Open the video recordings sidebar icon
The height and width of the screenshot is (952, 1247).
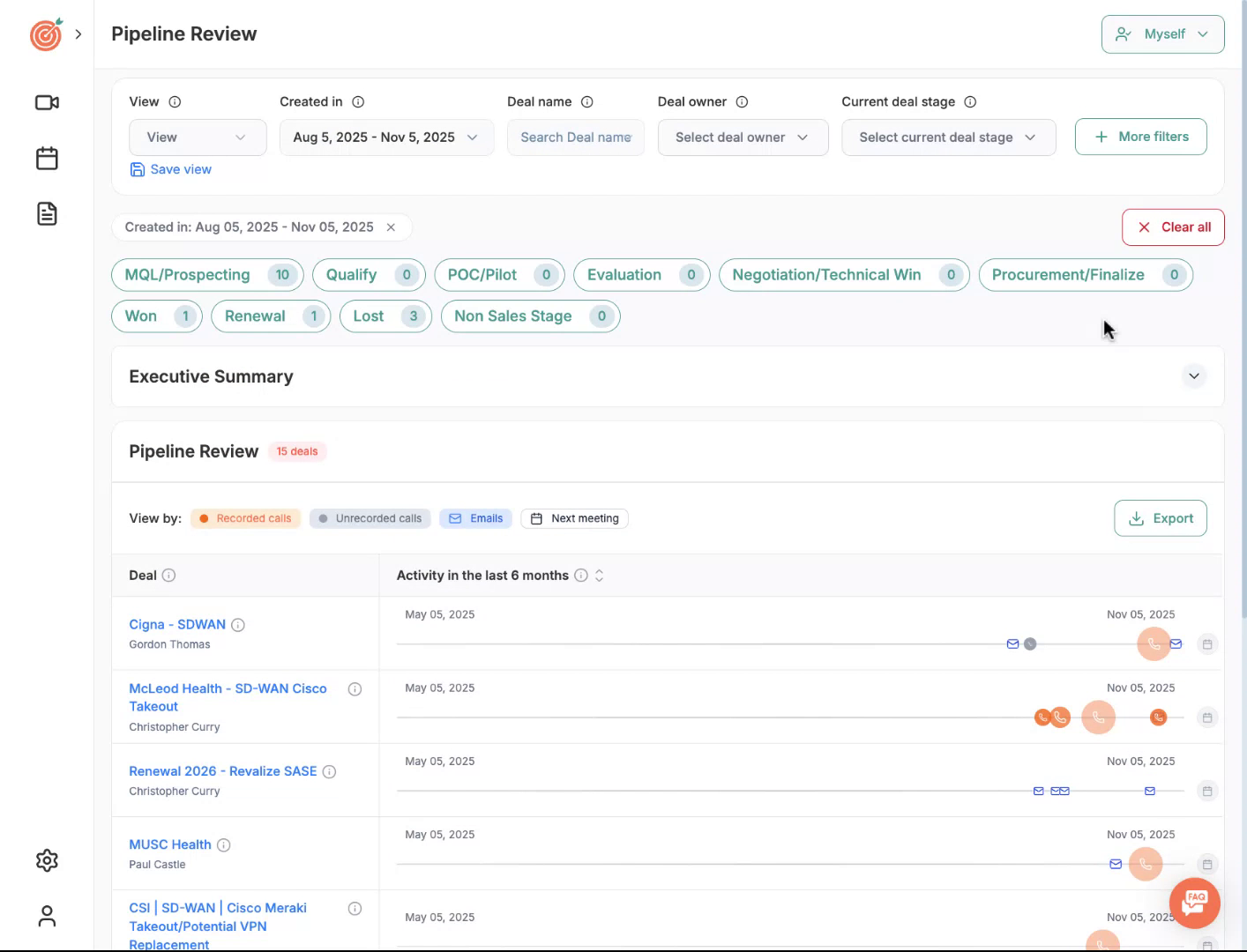pyautogui.click(x=47, y=103)
